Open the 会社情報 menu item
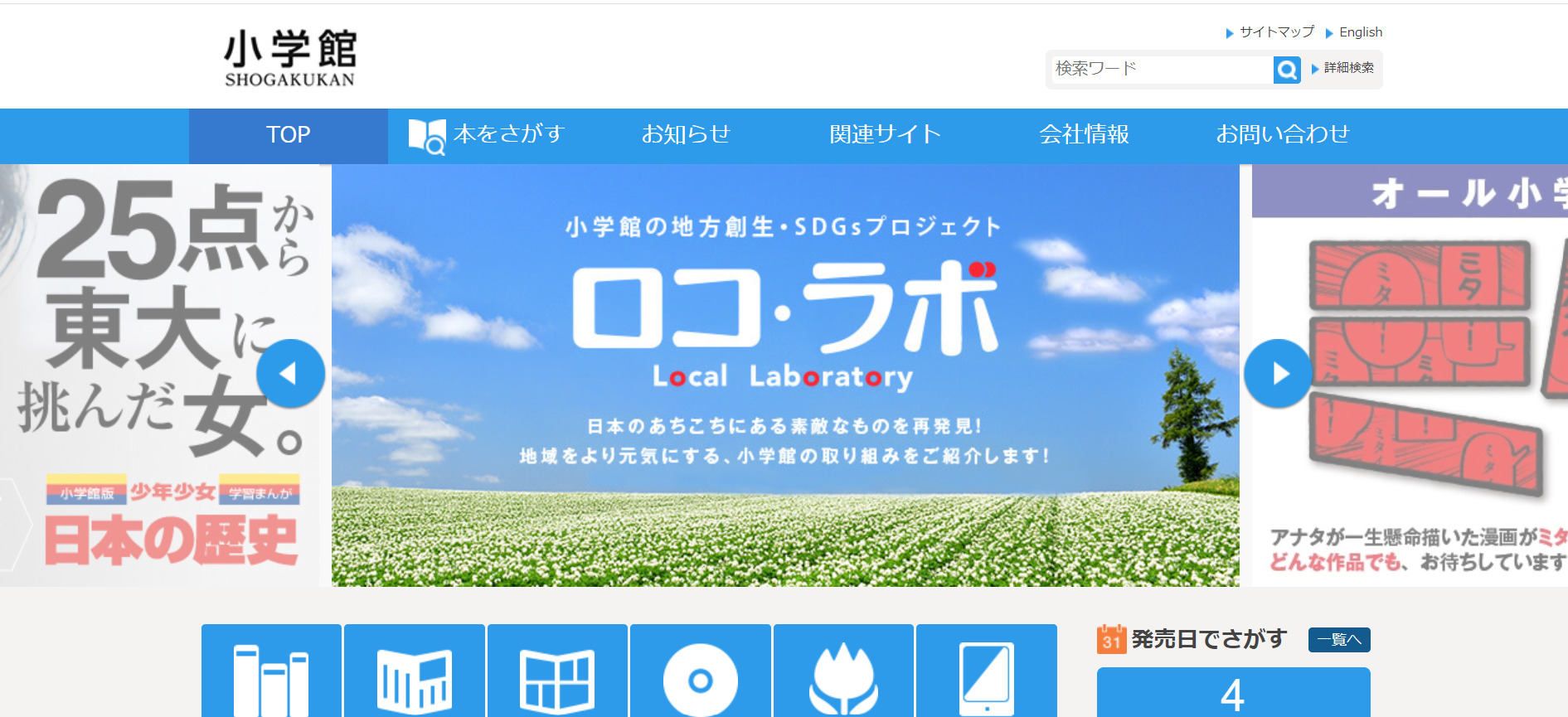This screenshot has width=1568, height=717. pos(1085,134)
